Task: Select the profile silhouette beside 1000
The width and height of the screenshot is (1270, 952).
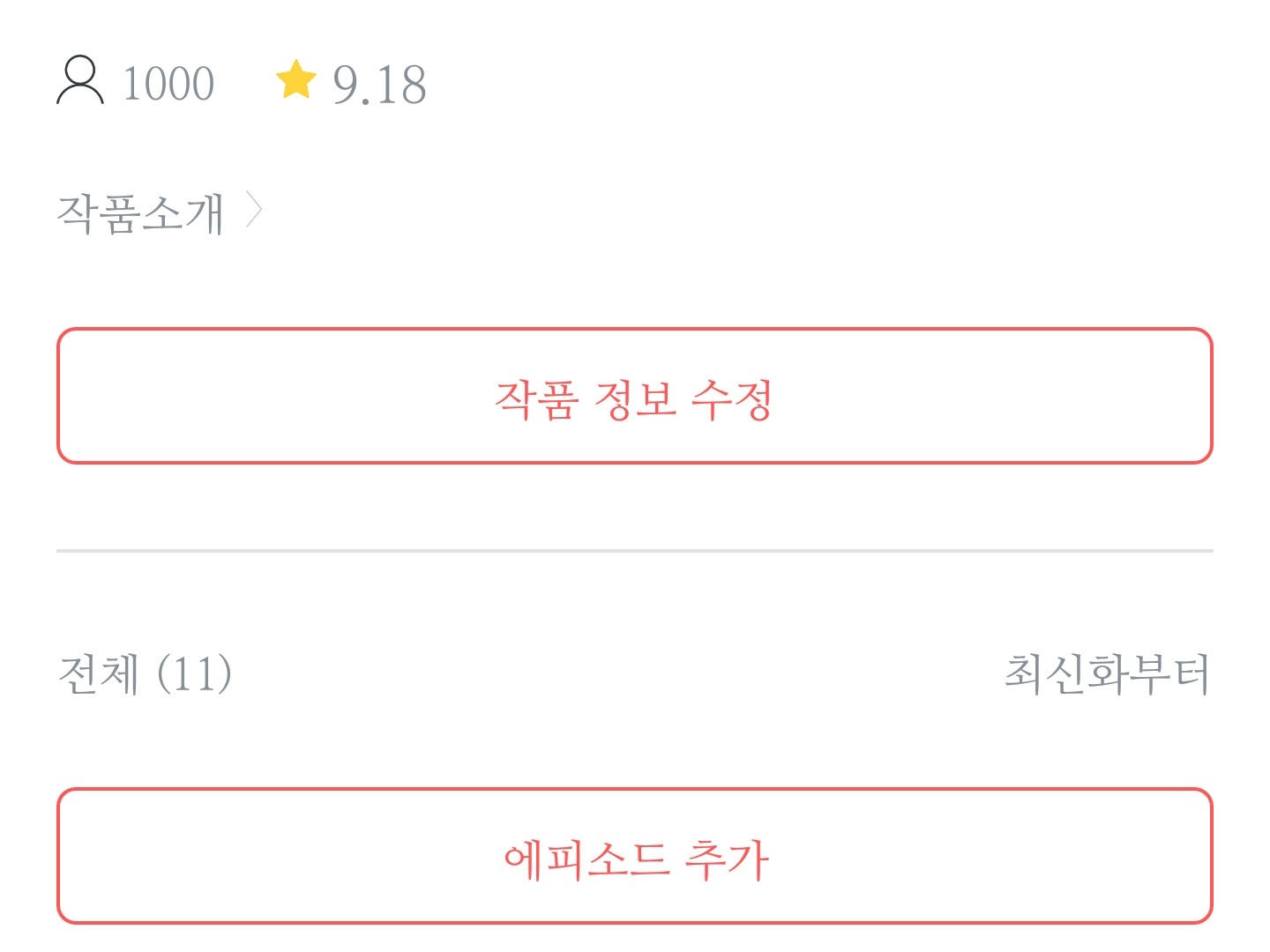Action: click(80, 81)
